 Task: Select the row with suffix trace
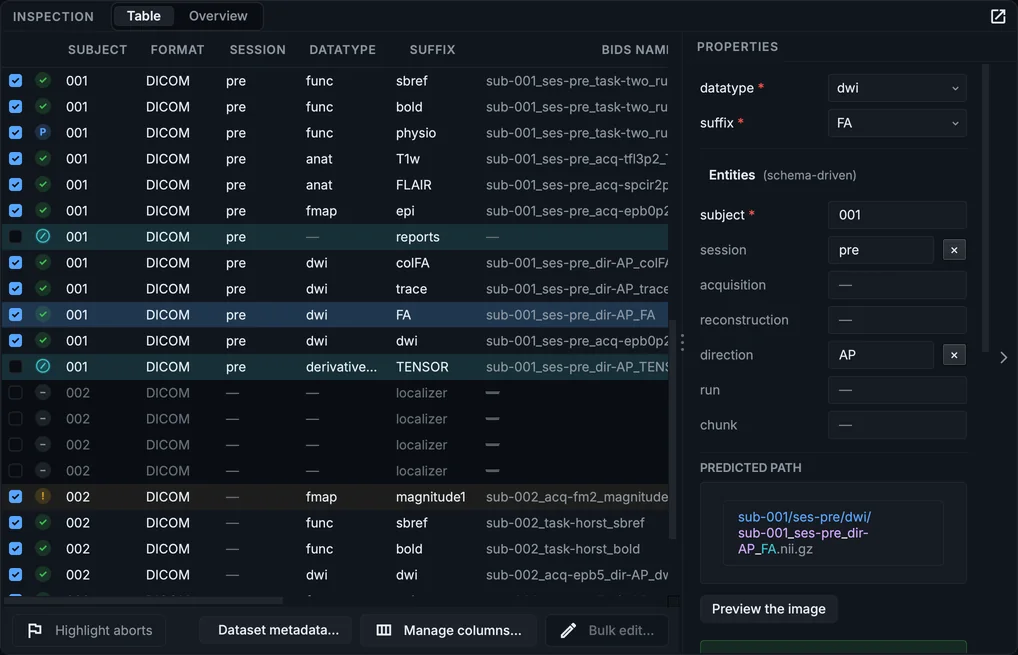tap(335, 288)
